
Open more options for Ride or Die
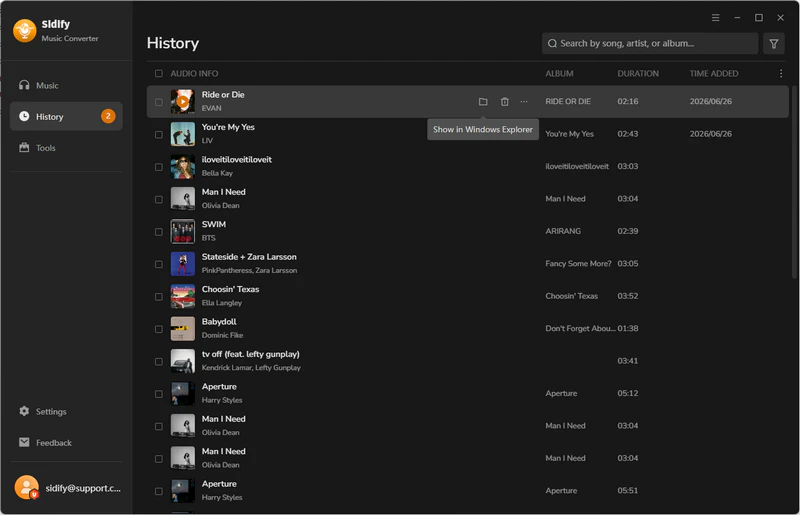tap(524, 102)
